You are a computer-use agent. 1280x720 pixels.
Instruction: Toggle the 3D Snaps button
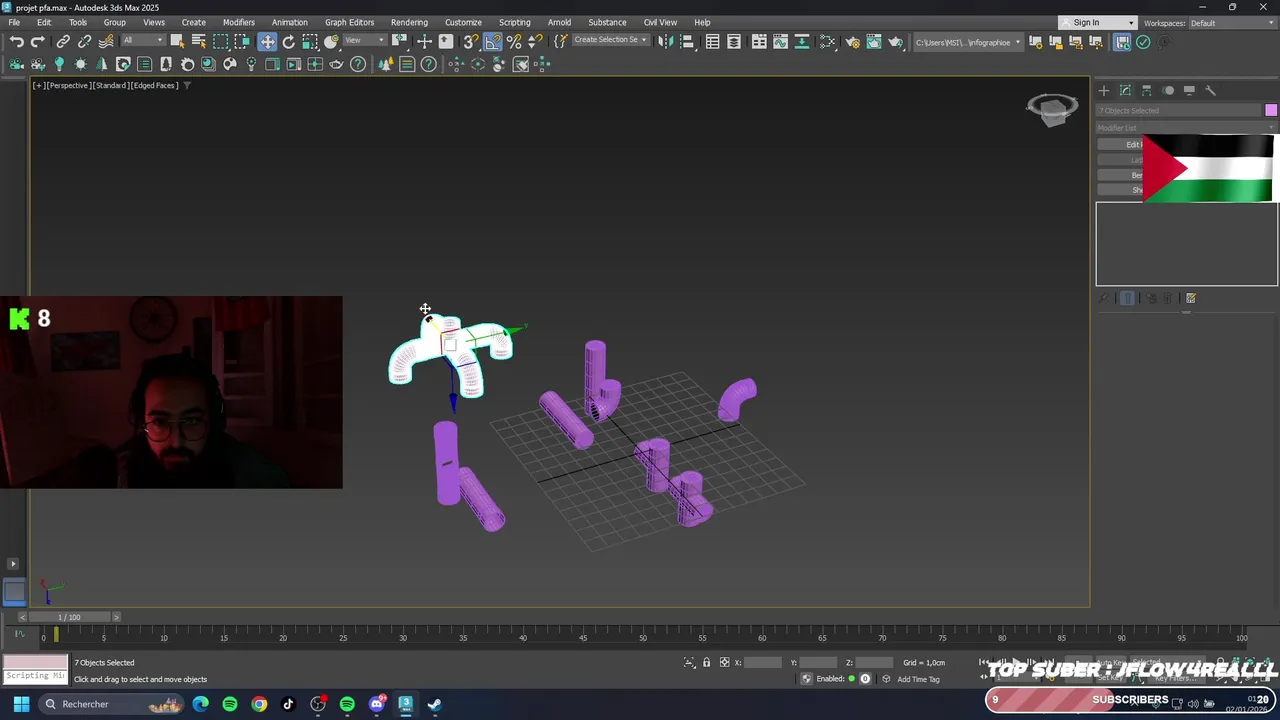click(x=471, y=41)
